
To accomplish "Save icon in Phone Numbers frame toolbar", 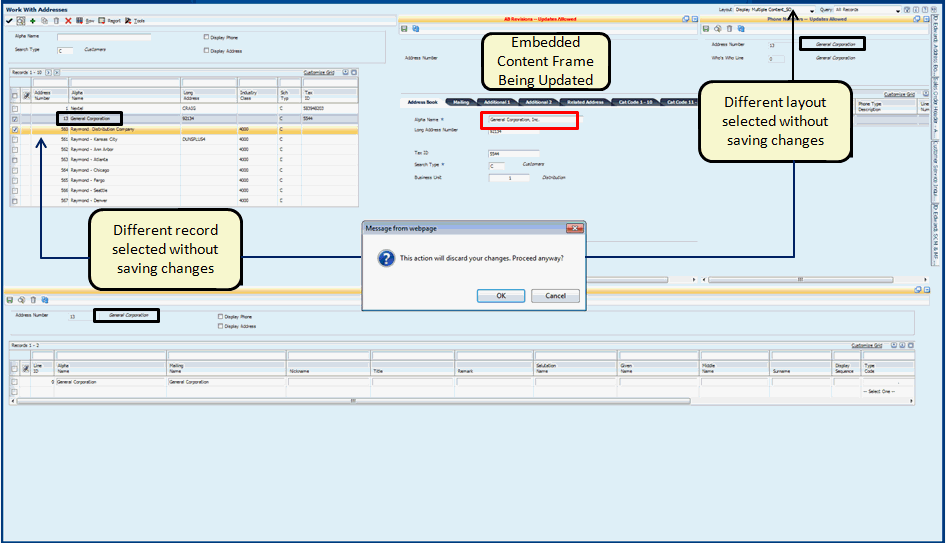I will (706, 28).
